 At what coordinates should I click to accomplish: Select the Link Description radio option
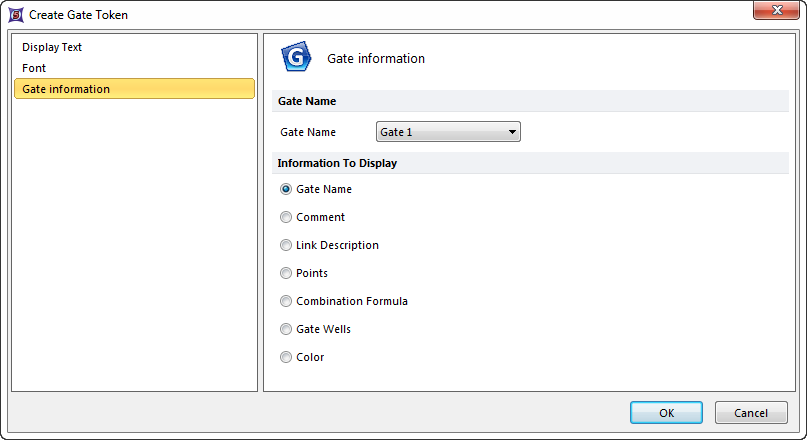point(287,245)
